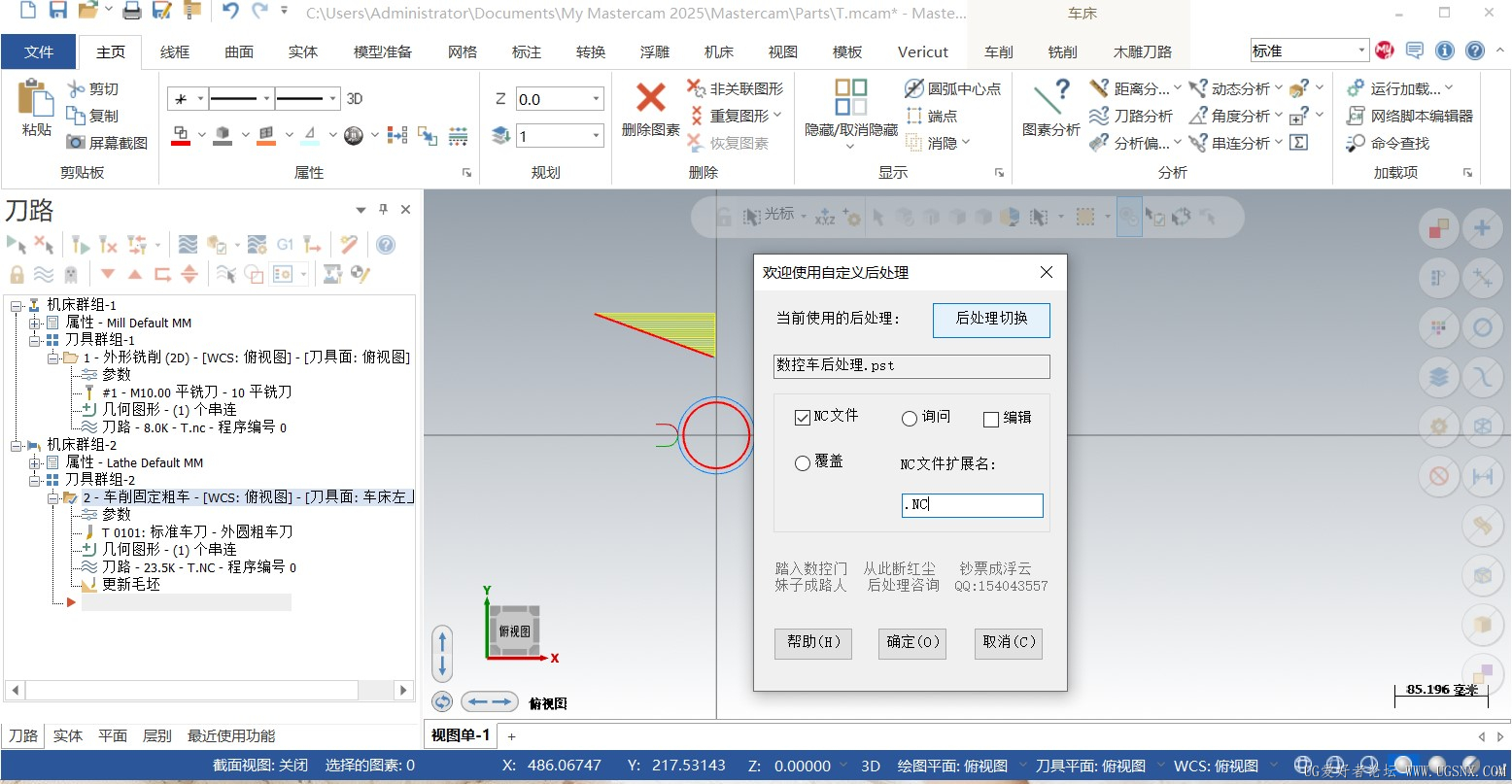Click the 删除图素 red X icon
Screen dimensions: 1512x784
[x=650, y=97]
